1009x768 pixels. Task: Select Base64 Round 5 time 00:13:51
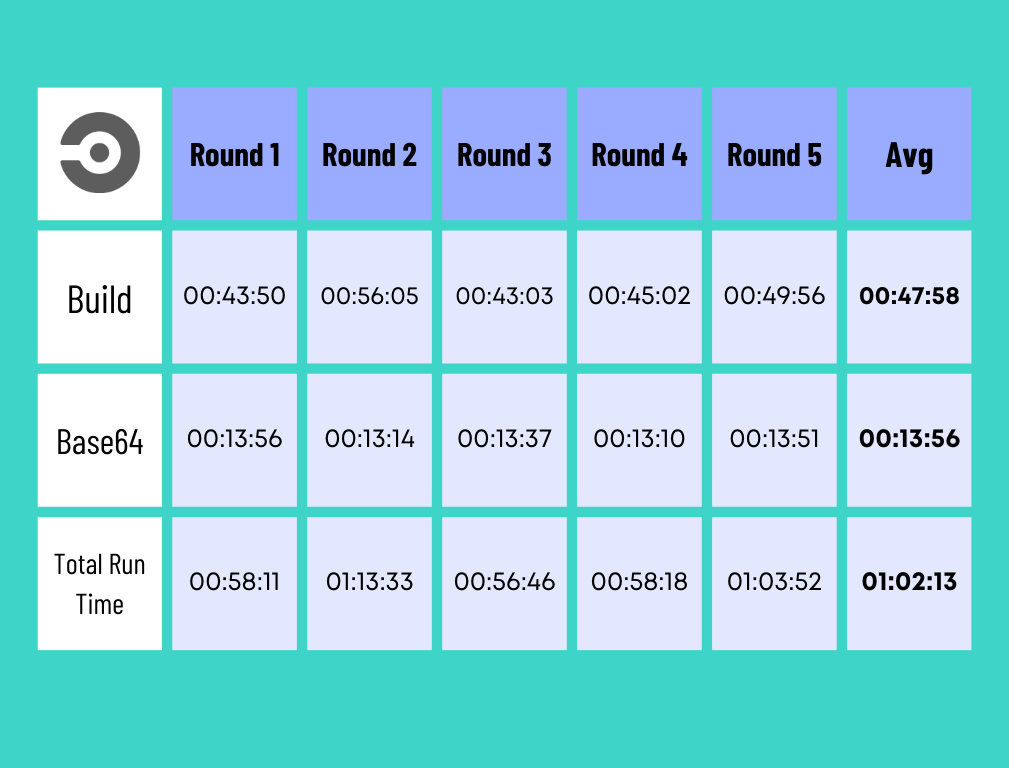tap(775, 439)
